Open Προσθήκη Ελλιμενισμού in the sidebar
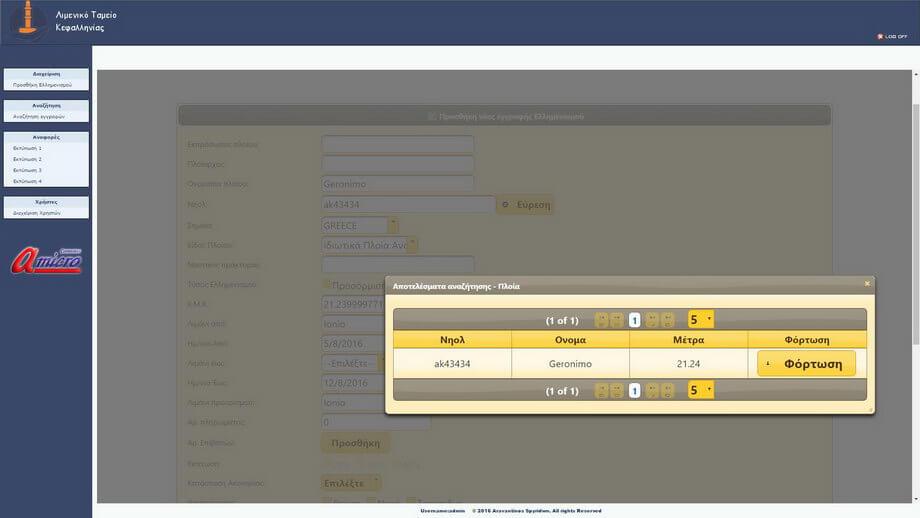Image resolution: width=920 pixels, height=518 pixels. (x=42, y=85)
